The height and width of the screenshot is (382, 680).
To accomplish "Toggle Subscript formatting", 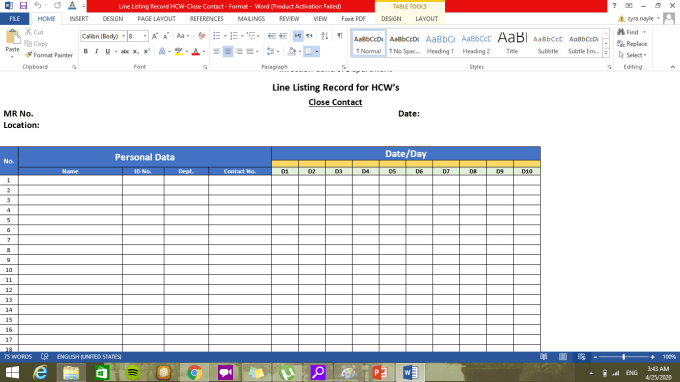I will pyautogui.click(x=136, y=52).
